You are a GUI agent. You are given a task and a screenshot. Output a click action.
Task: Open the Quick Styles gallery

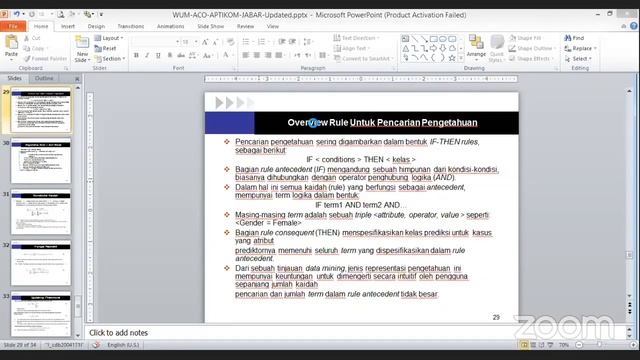click(497, 48)
